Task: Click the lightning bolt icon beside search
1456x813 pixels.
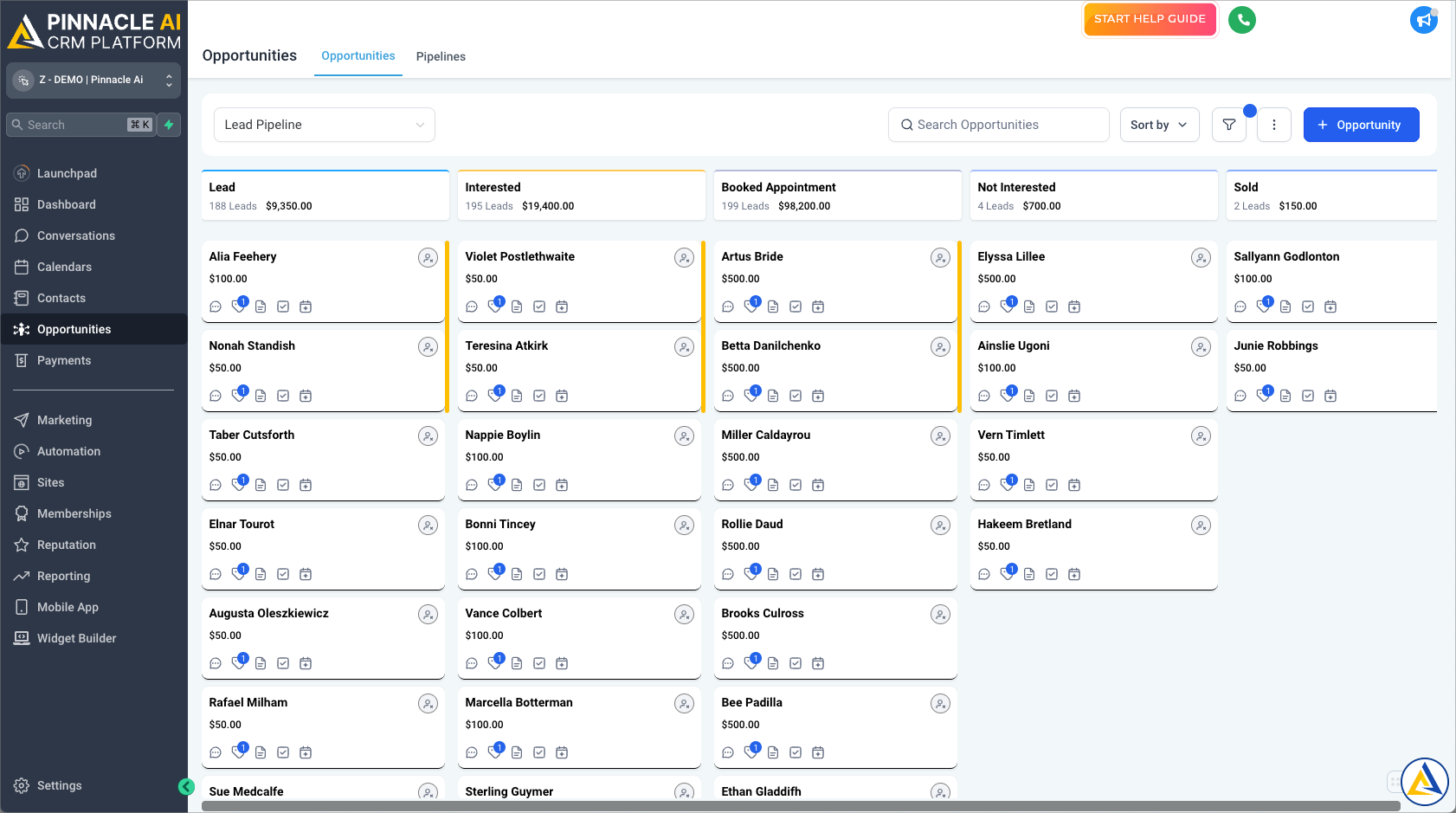Action: coord(169,124)
